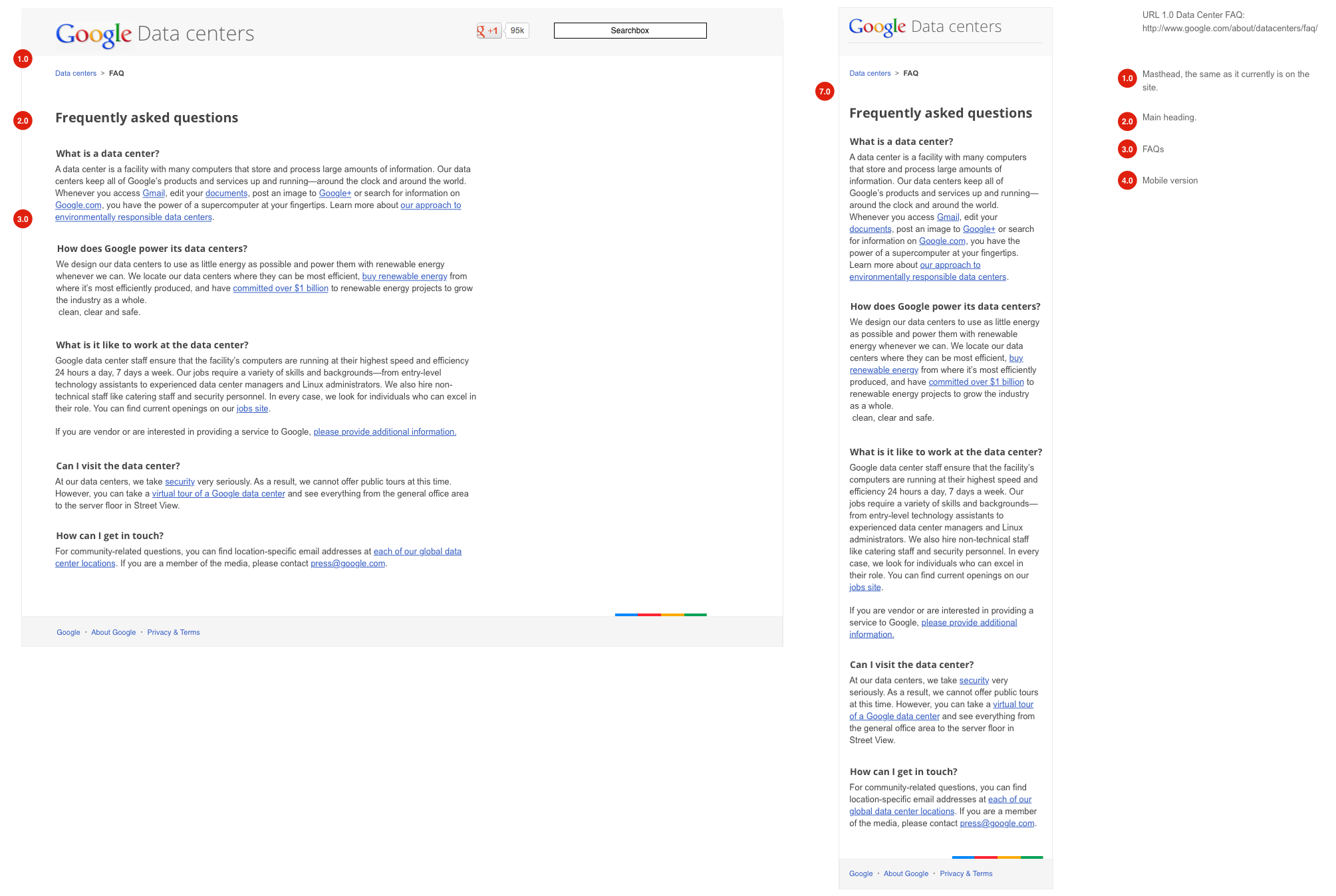The image size is (1336, 896).
Task: Click annotation marker 7.0 beside mobile layout
Action: point(825,92)
